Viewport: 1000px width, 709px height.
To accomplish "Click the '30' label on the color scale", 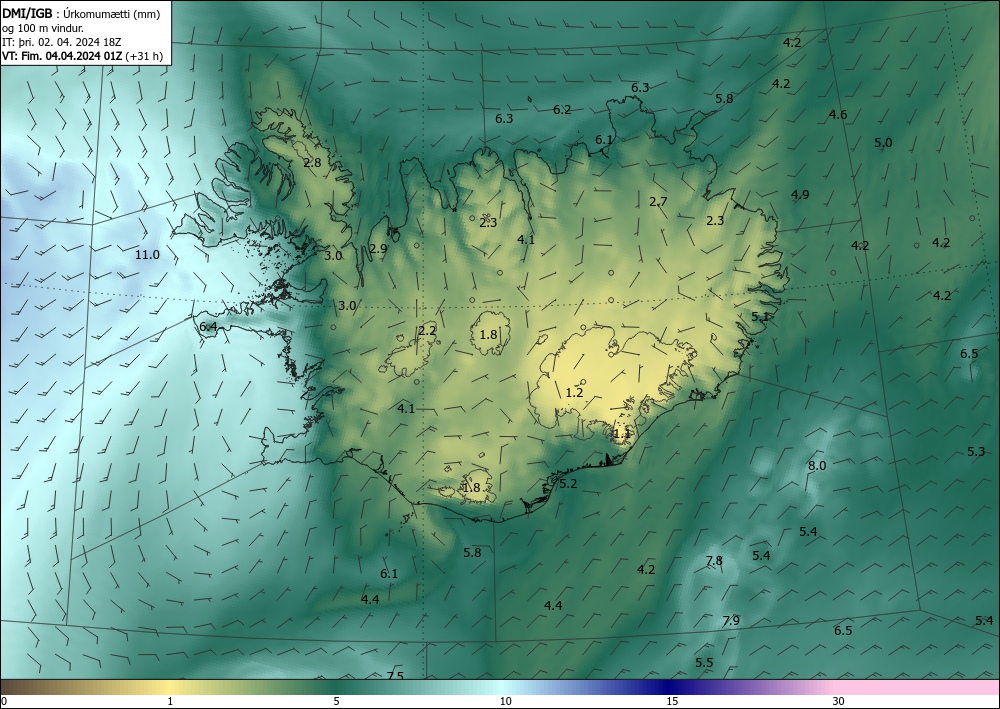I will [839, 701].
